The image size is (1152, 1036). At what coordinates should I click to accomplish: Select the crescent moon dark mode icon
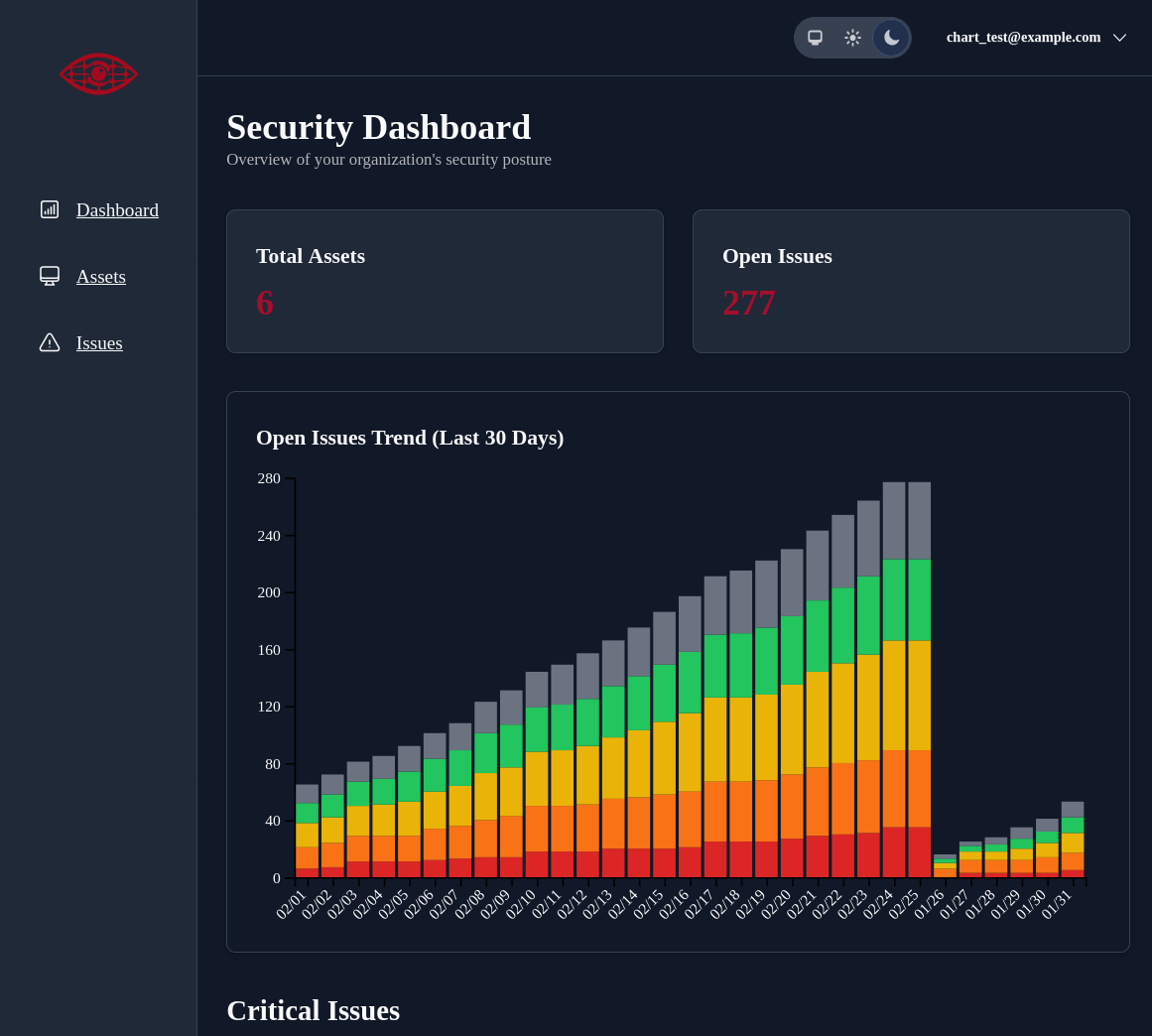point(890,37)
